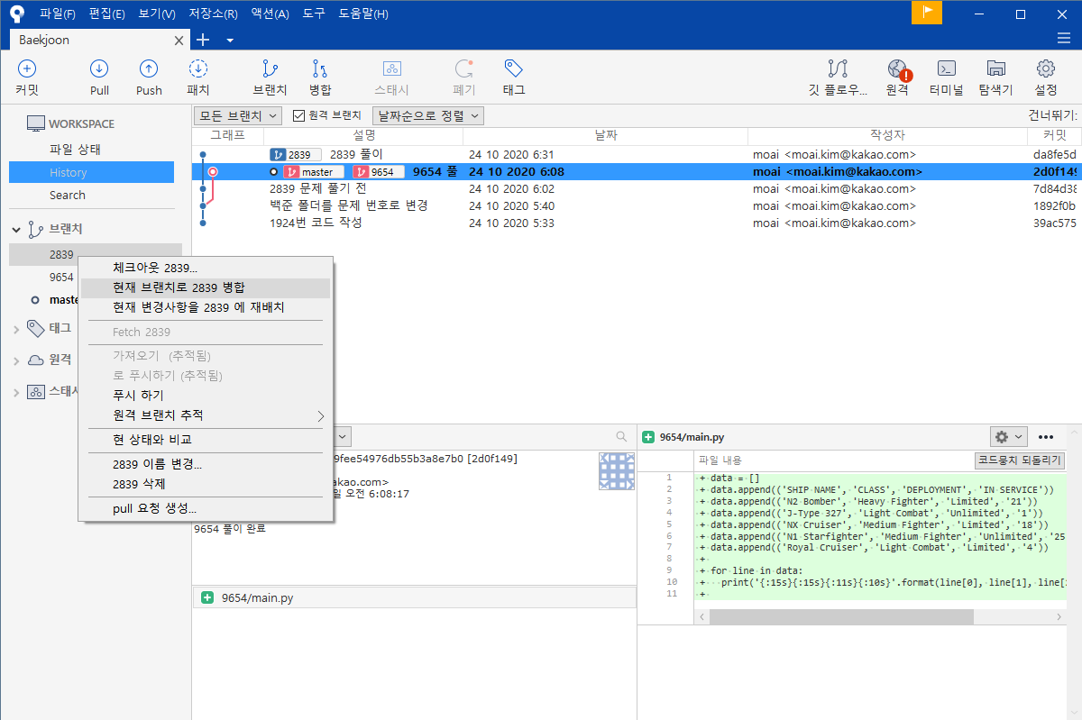Viewport: 1082px width, 720px height.
Task: Open the tab list dropdown arrow
Action: click(x=230, y=40)
